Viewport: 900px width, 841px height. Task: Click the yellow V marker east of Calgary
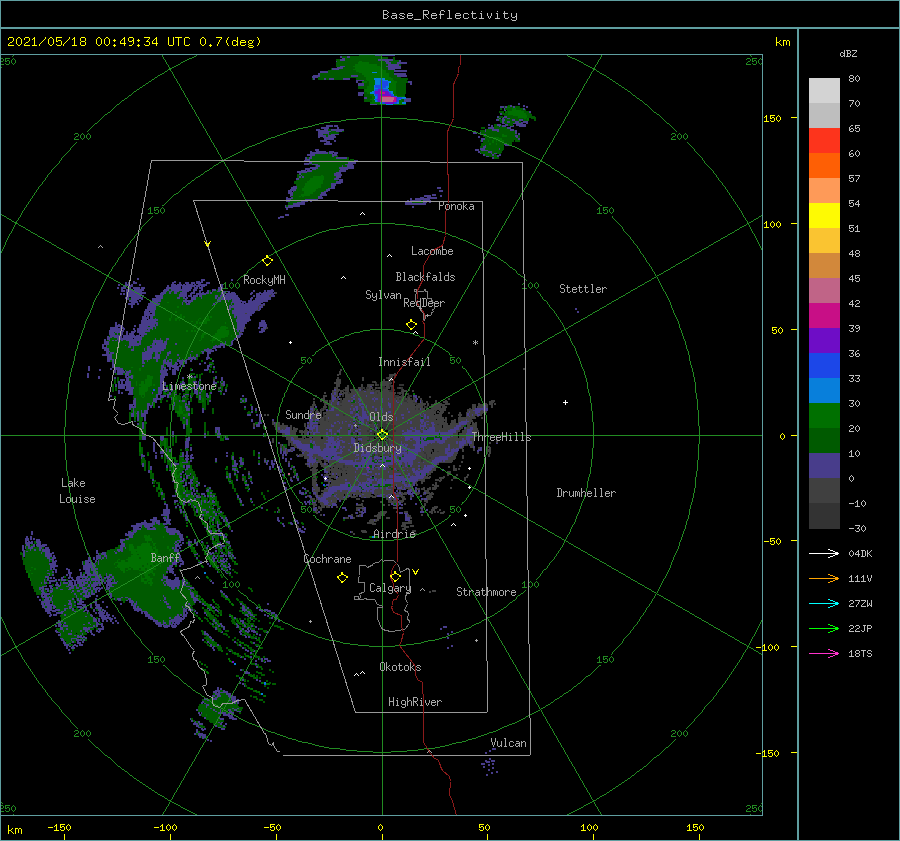click(x=416, y=572)
